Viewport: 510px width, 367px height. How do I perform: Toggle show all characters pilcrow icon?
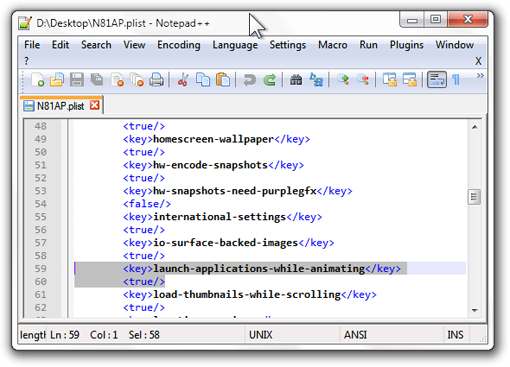456,80
